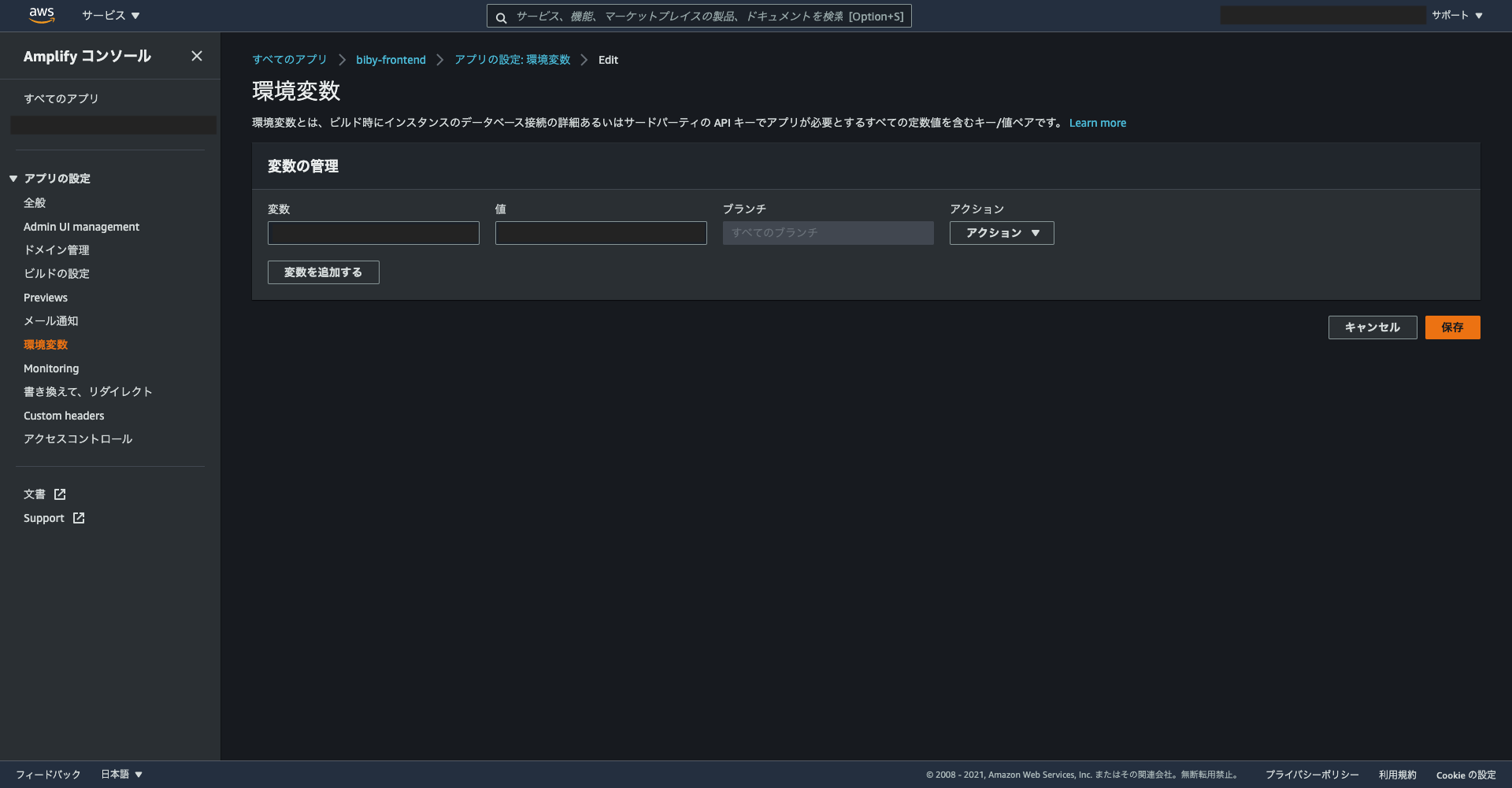This screenshot has width=1512, height=788.
Task: Open メール通知 in the sidebar
Action: coord(51,321)
